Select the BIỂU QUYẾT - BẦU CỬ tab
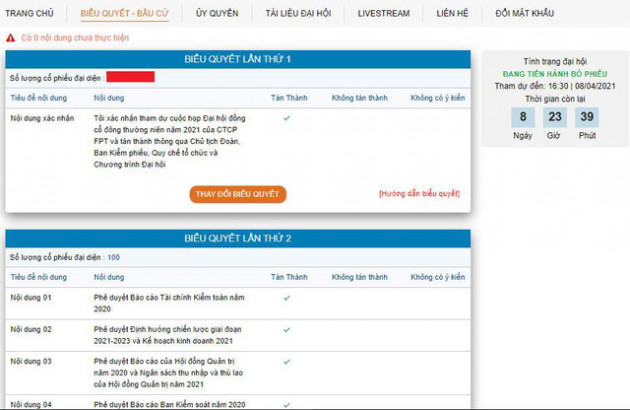This screenshot has width=630, height=410. pyautogui.click(x=126, y=13)
